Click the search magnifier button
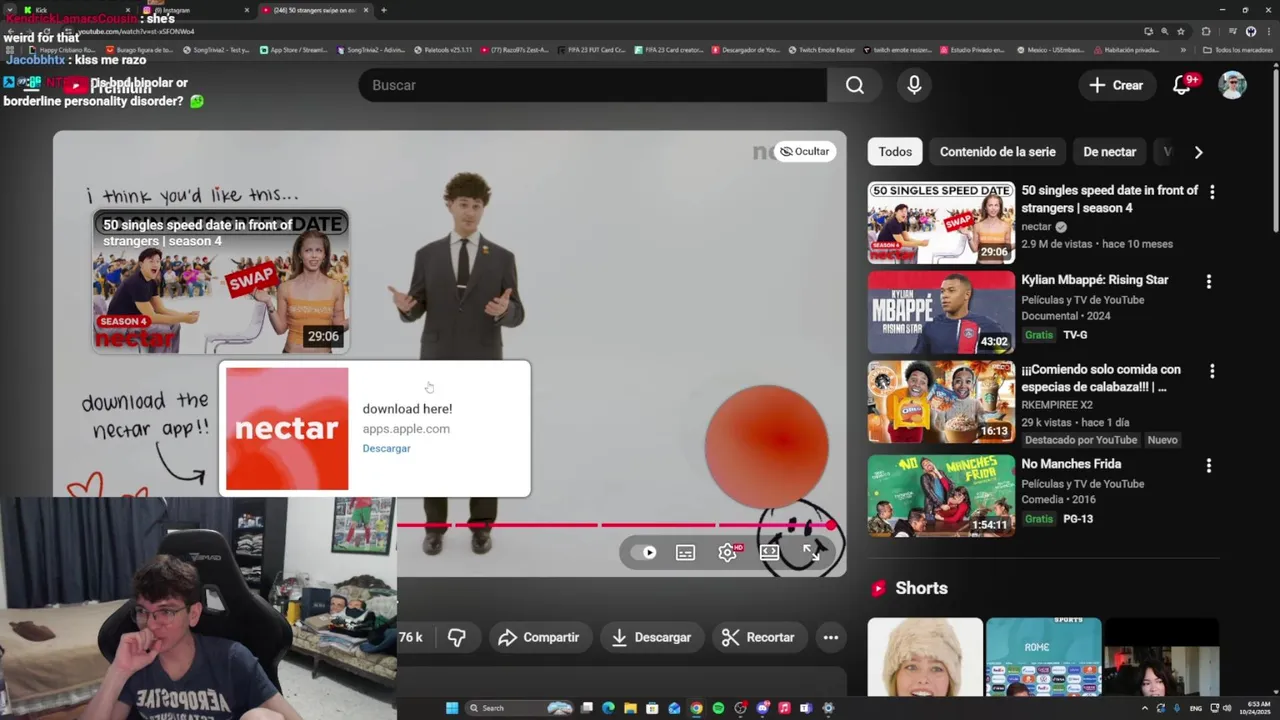 pos(855,85)
